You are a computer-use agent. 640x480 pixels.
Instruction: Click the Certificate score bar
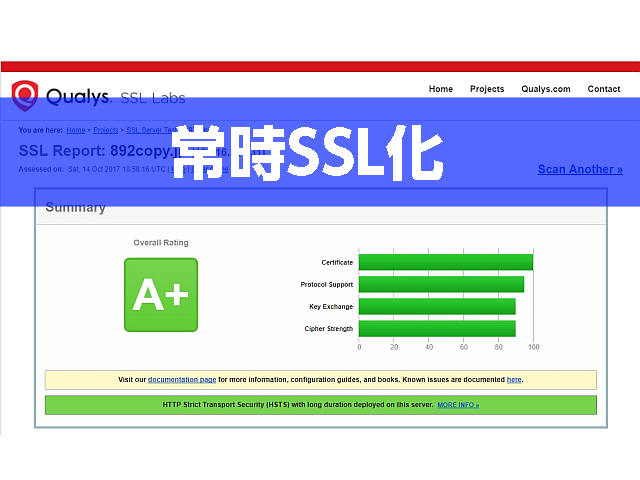(446, 262)
